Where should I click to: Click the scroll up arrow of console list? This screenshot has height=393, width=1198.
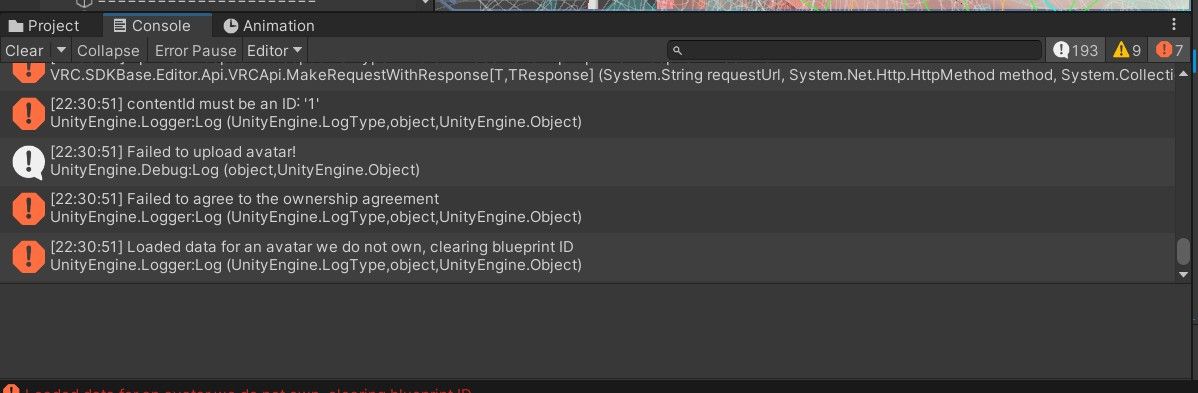tap(1183, 74)
